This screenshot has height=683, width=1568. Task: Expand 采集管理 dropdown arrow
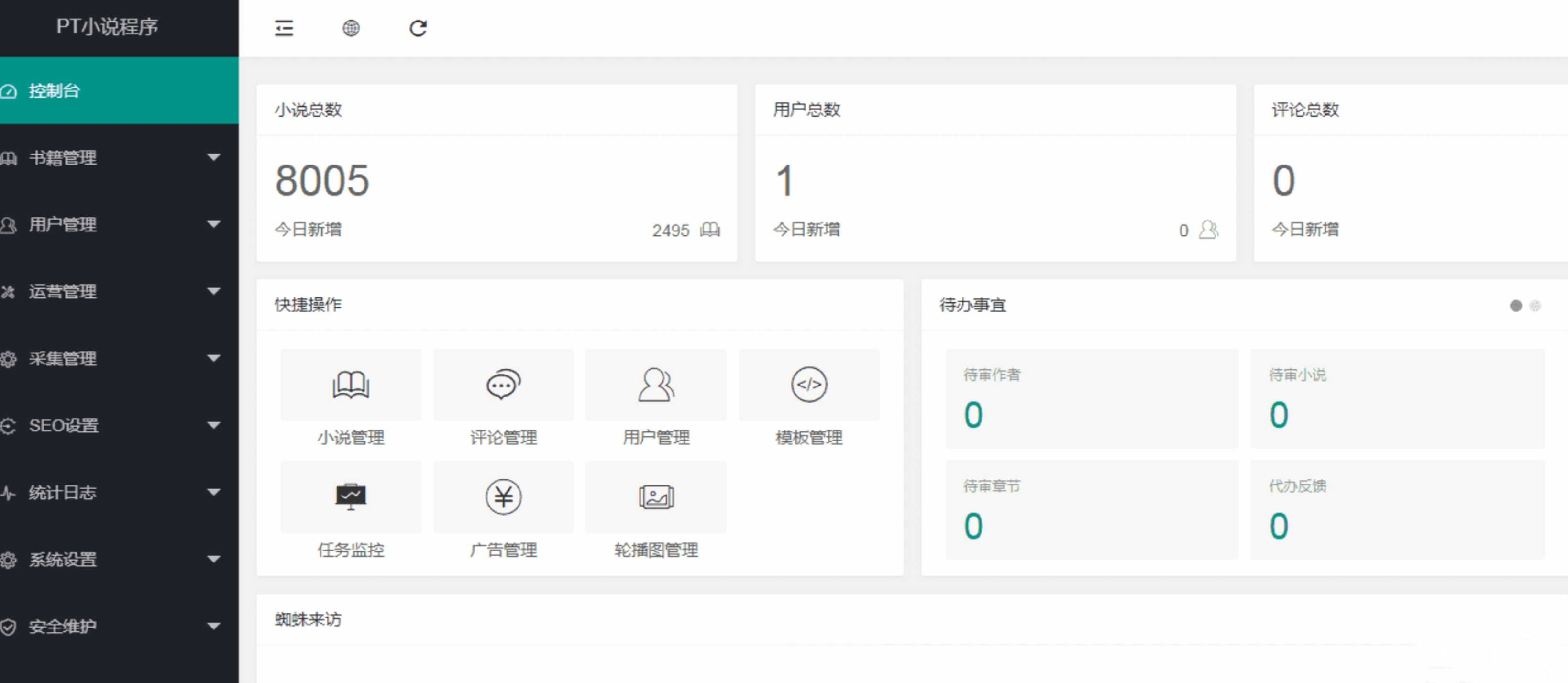pos(213,359)
